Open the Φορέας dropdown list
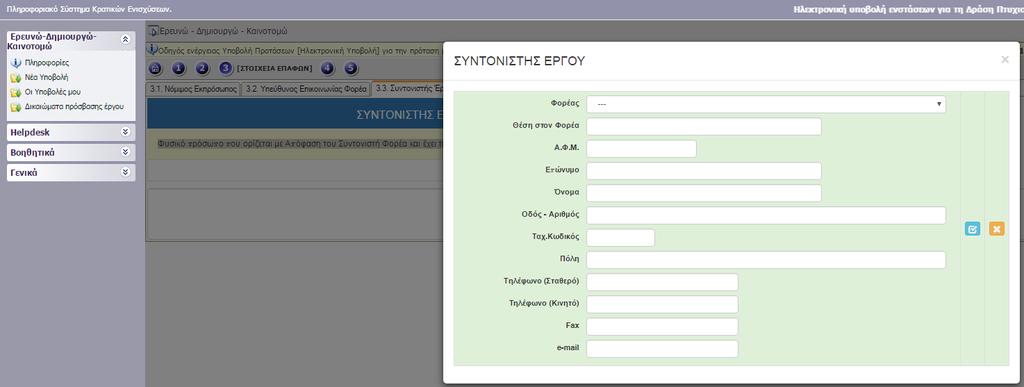 coord(766,104)
